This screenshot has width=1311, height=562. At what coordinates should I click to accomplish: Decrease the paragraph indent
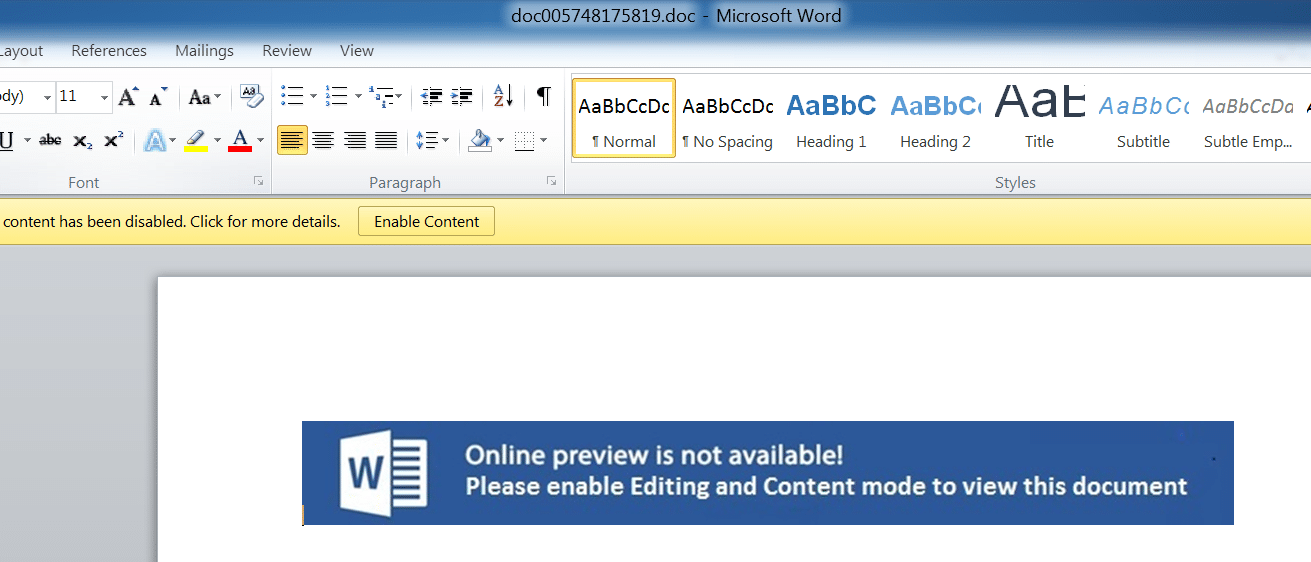(432, 96)
